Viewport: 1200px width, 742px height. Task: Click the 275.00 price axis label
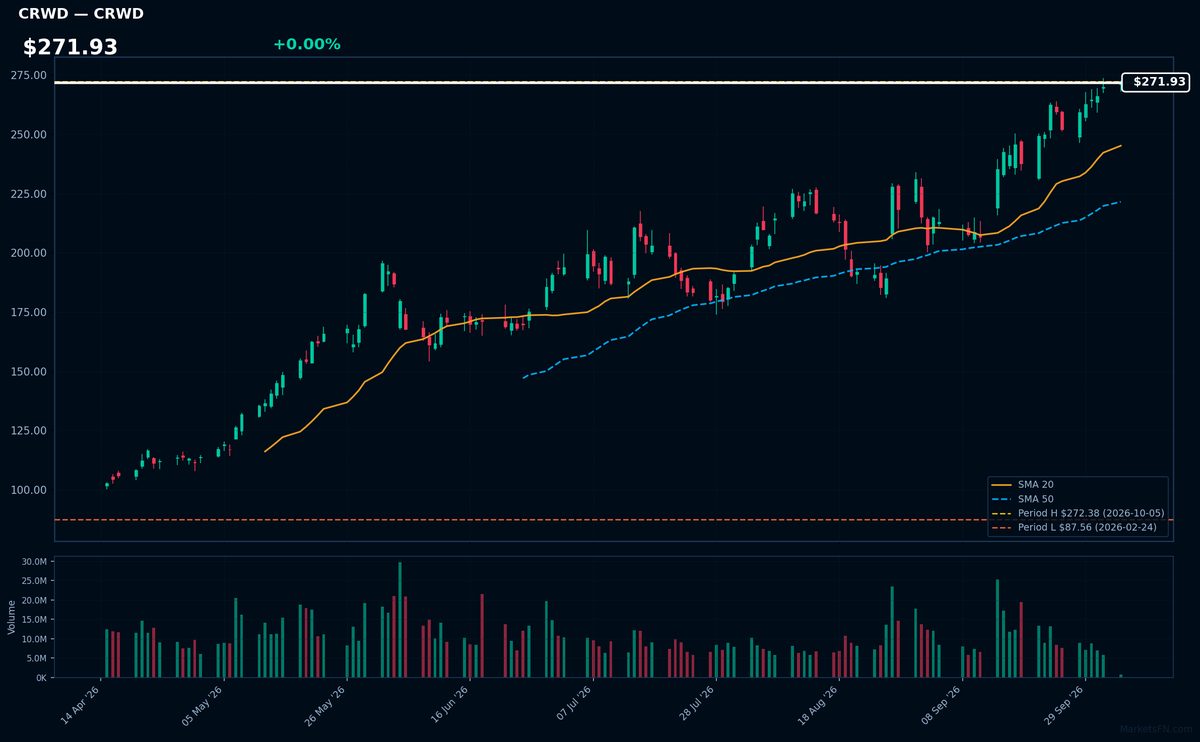click(x=29, y=76)
